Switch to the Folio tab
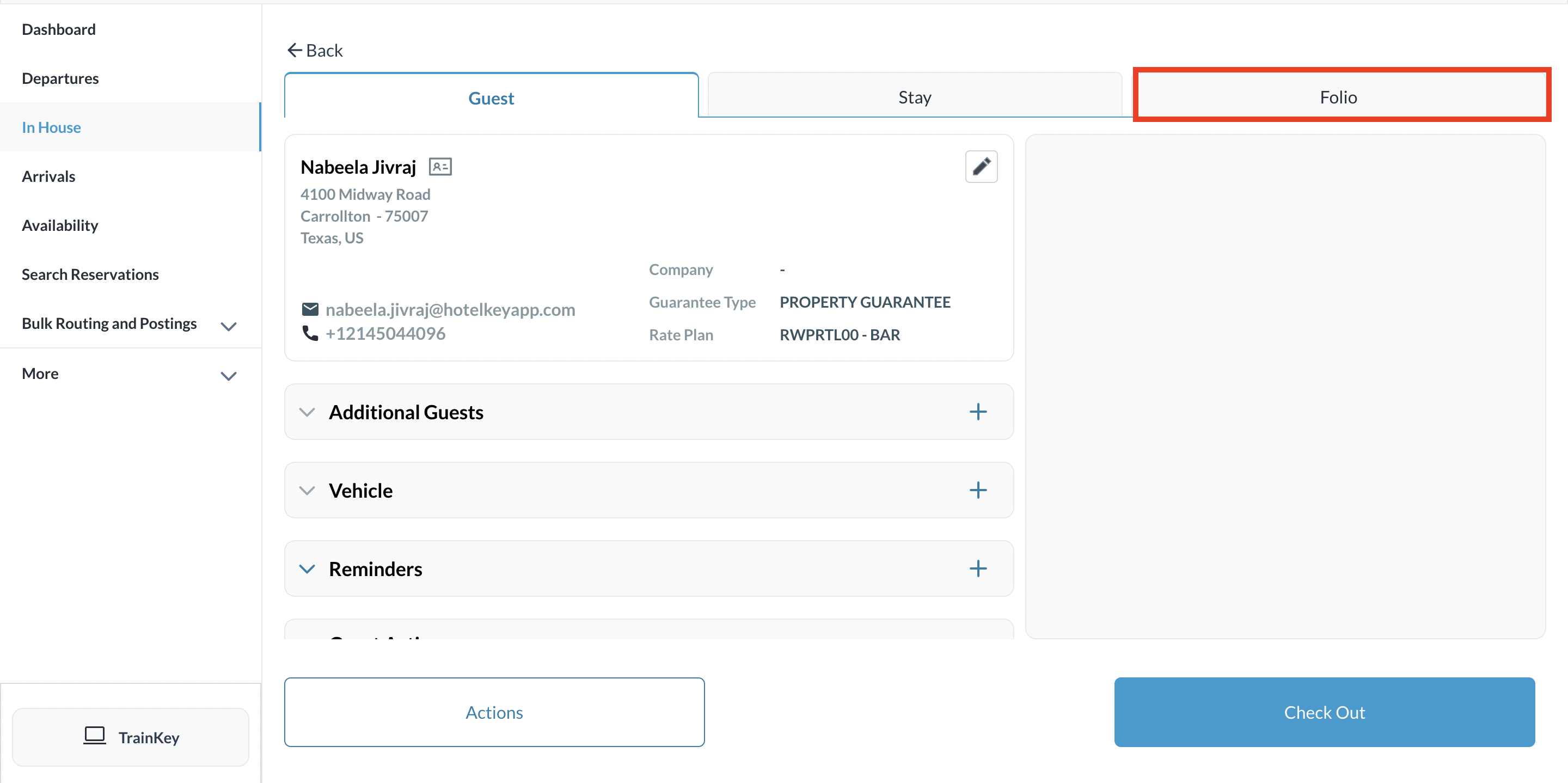 coord(1338,97)
